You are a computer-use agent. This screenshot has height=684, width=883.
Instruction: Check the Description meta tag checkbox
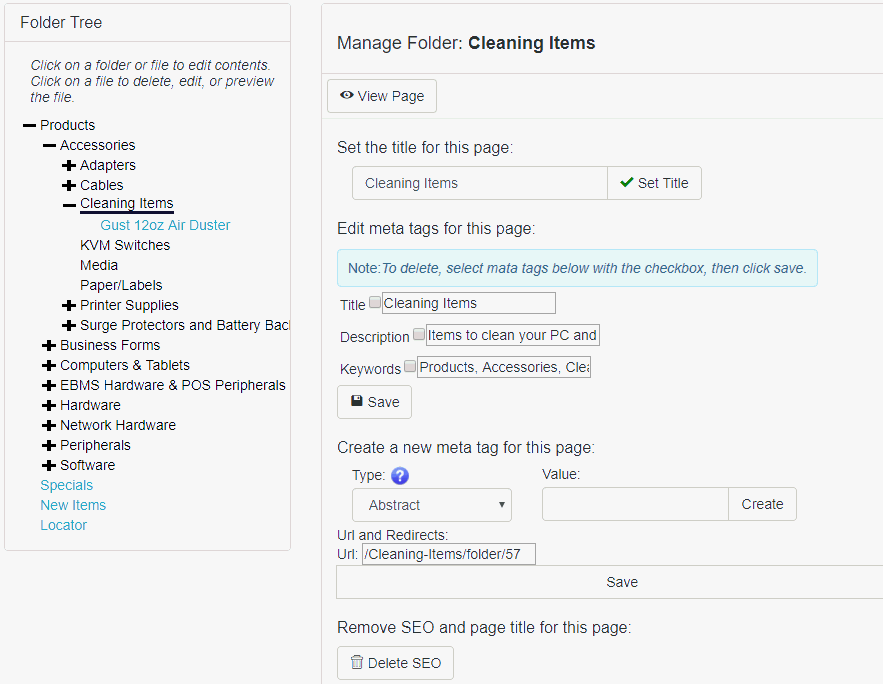click(x=419, y=334)
